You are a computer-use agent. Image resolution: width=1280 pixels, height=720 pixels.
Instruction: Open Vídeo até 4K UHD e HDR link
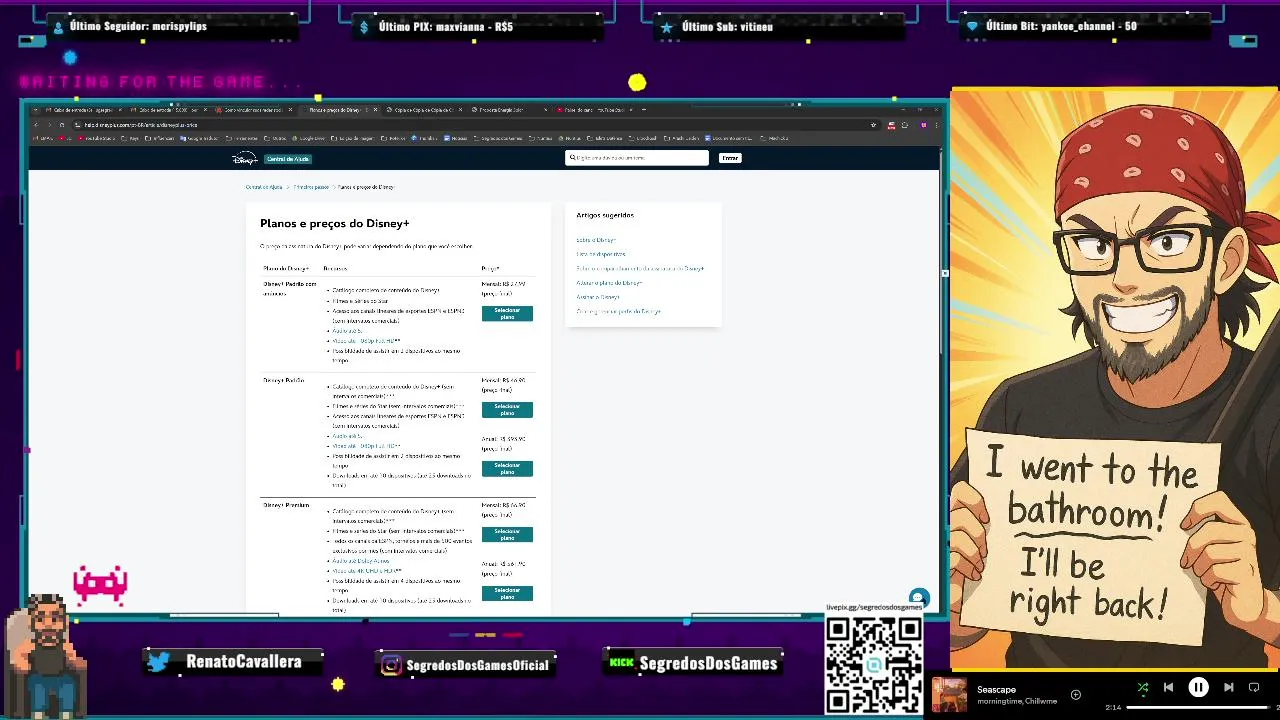(367, 571)
